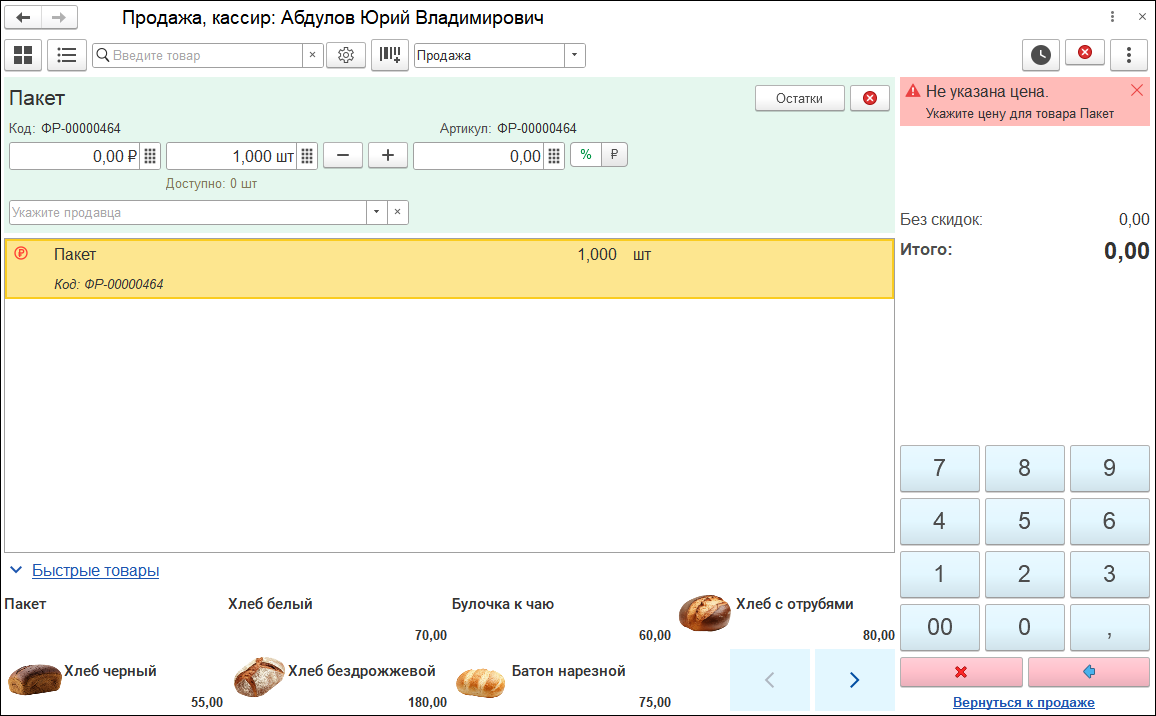Increase quantity with plus button

coord(388,156)
